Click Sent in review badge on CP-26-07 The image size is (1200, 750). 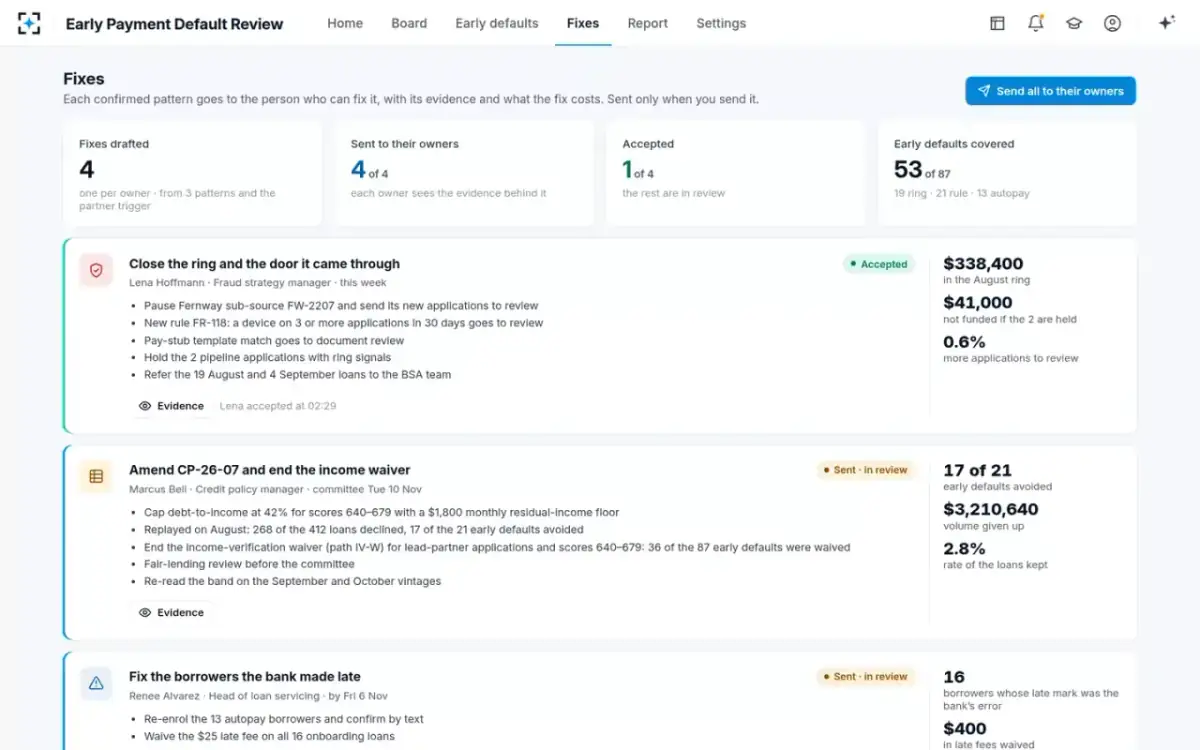(x=865, y=470)
